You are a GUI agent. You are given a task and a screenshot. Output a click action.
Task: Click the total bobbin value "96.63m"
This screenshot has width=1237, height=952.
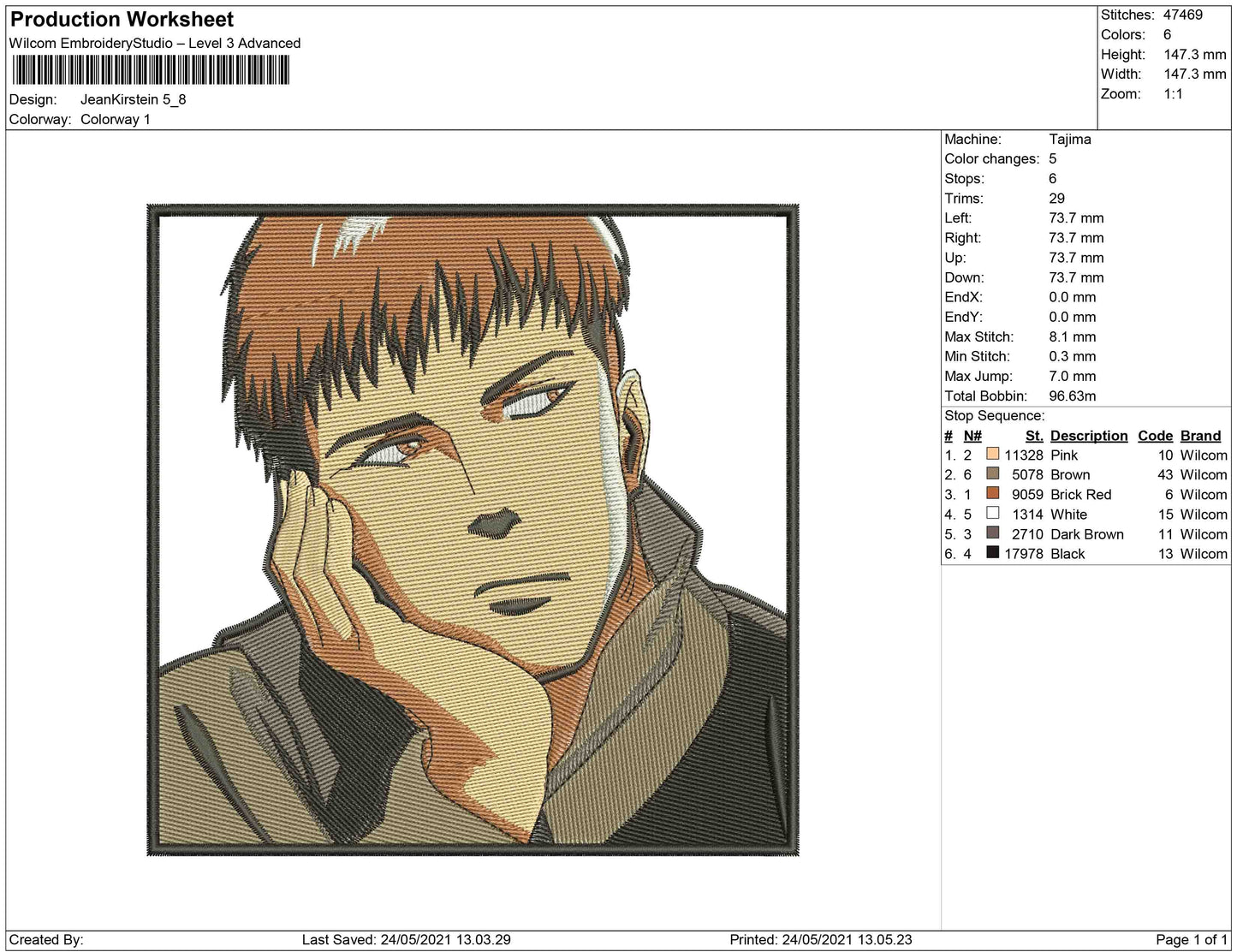point(1073,396)
